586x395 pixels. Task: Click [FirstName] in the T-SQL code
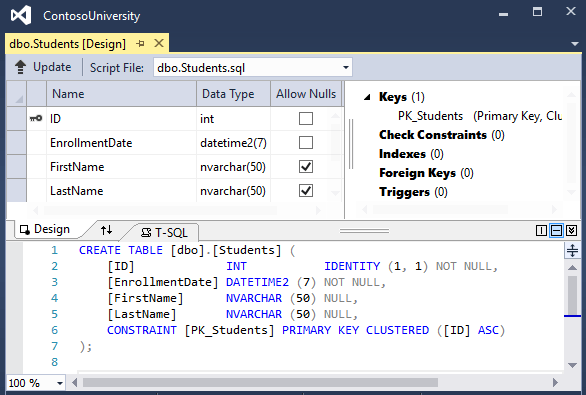tap(145, 298)
